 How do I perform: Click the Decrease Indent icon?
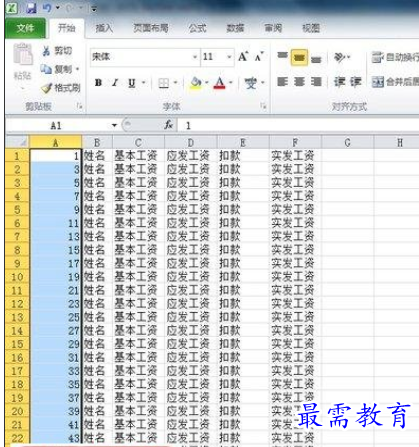(339, 82)
